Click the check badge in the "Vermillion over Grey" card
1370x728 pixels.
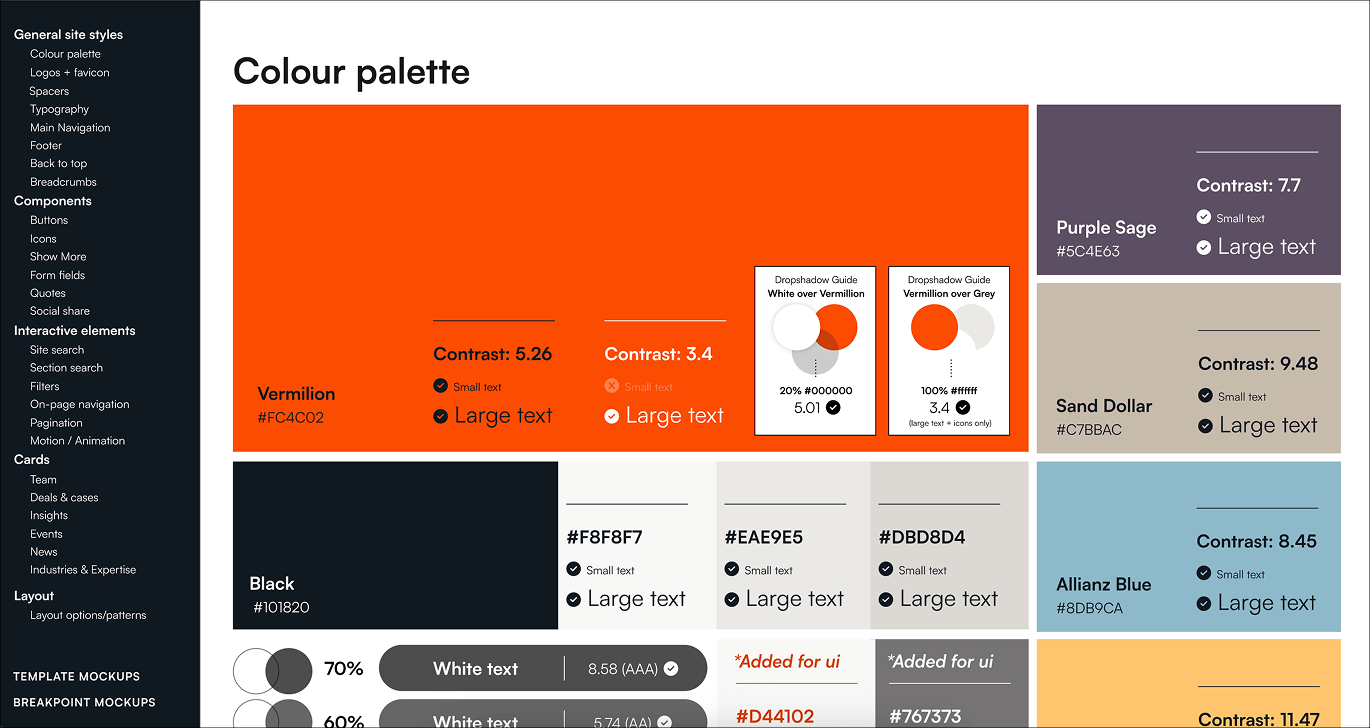click(963, 406)
